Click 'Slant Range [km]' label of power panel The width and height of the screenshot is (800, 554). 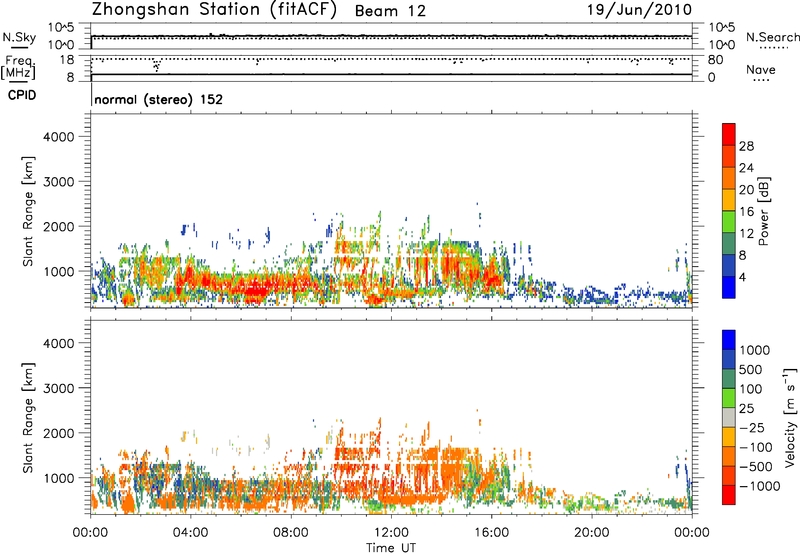(x=28, y=211)
